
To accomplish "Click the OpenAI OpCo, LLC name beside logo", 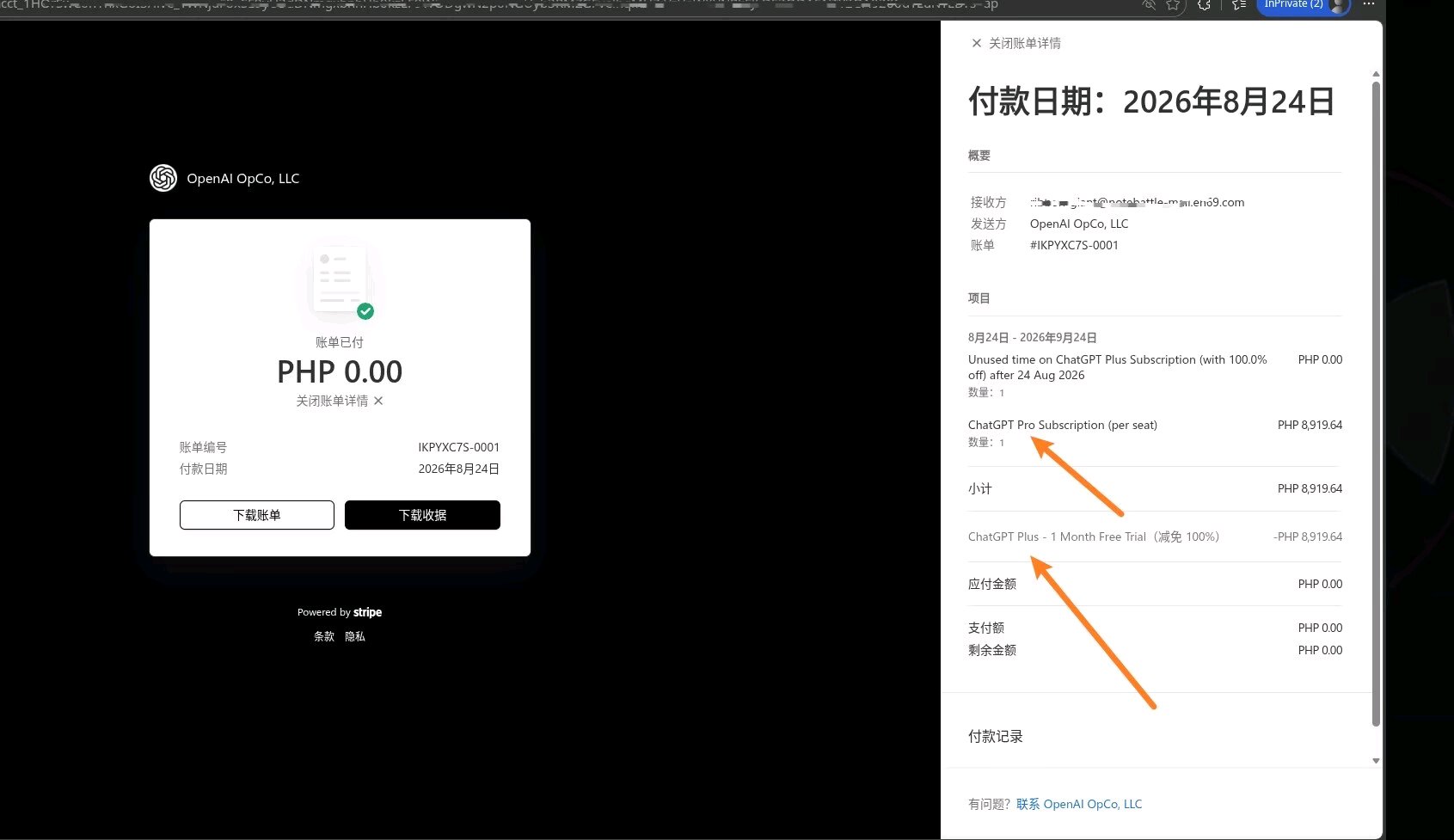I will tap(243, 178).
